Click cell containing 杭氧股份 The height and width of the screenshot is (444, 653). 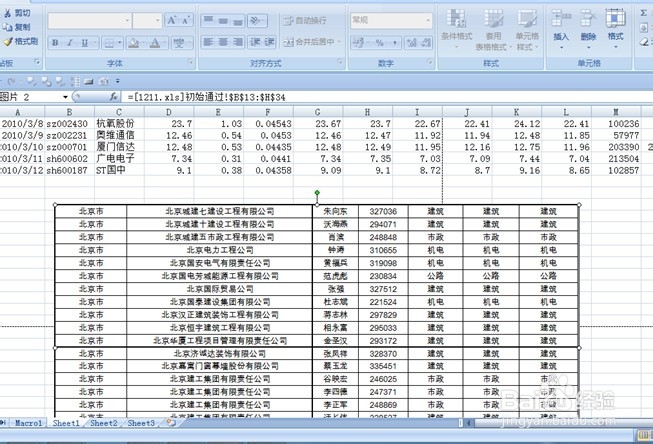[x=119, y=124]
